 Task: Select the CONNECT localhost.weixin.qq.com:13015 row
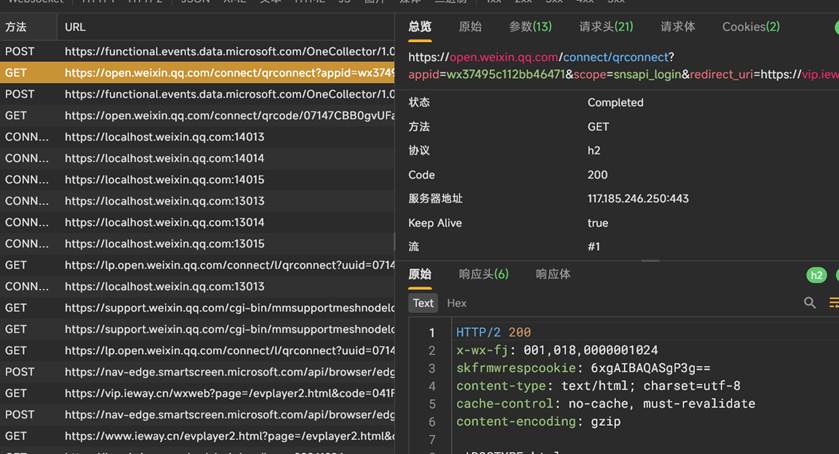click(x=197, y=244)
